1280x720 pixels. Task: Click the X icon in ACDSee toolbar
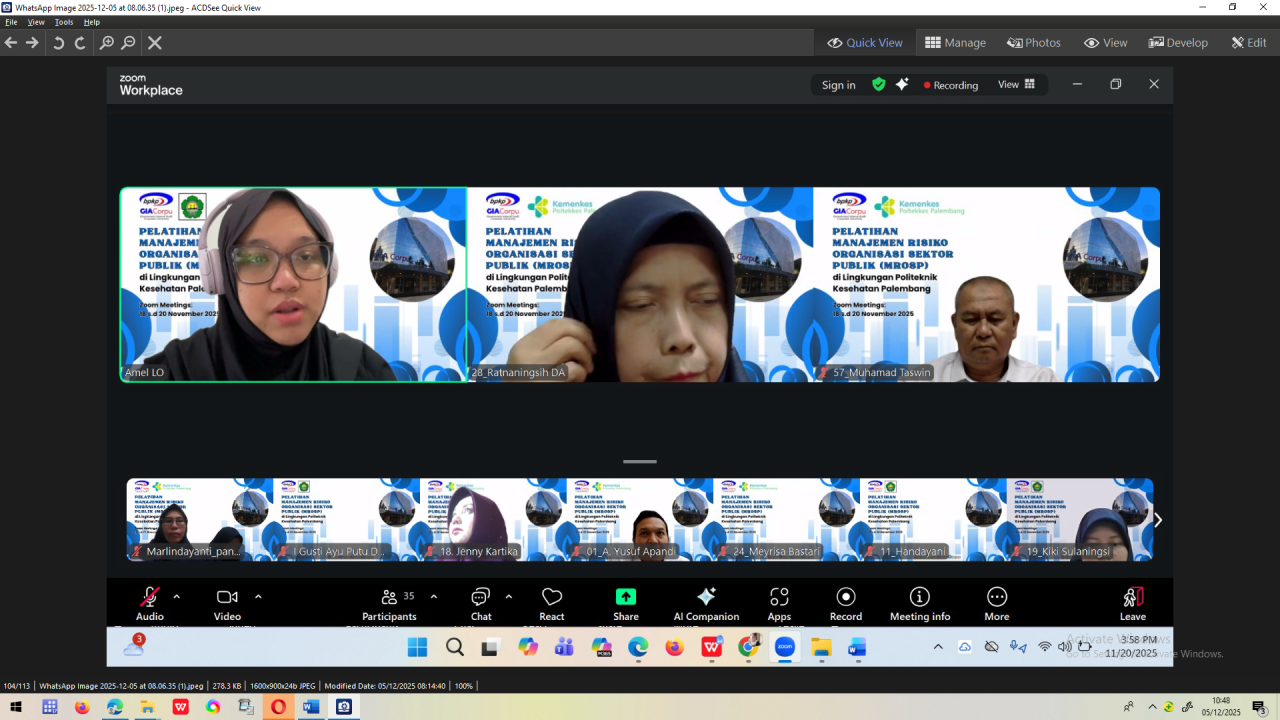pyautogui.click(x=155, y=43)
